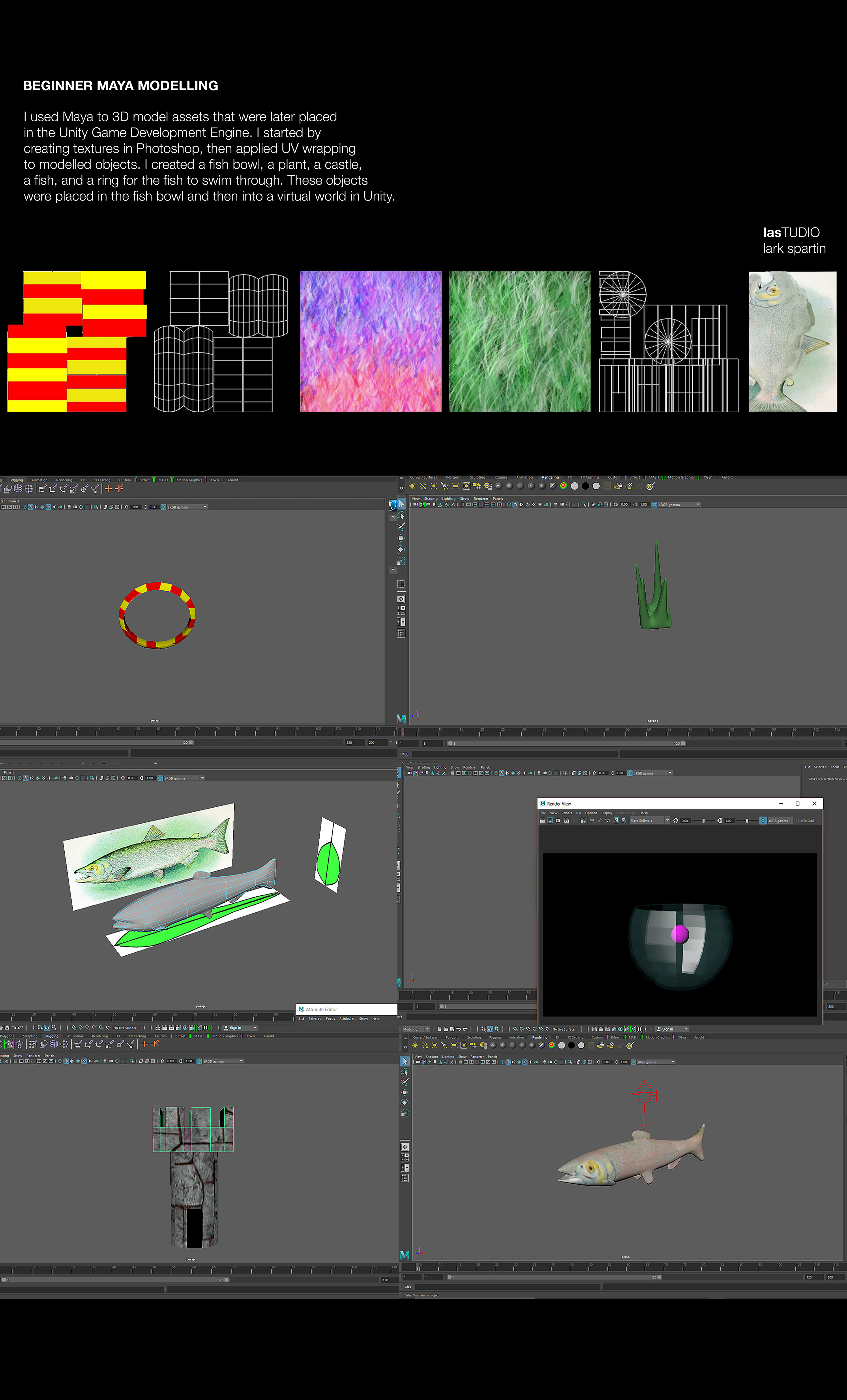
Task: Pick the black surface shader icon in plant pane shelf
Action: pyautogui.click(x=585, y=486)
